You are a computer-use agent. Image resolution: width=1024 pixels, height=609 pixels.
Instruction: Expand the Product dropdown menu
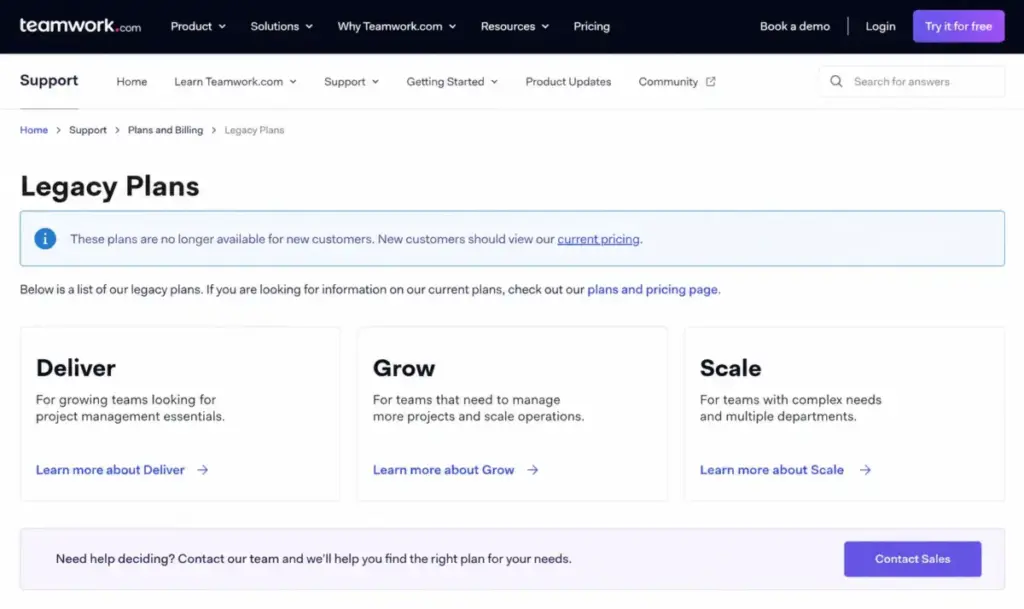[x=198, y=26]
